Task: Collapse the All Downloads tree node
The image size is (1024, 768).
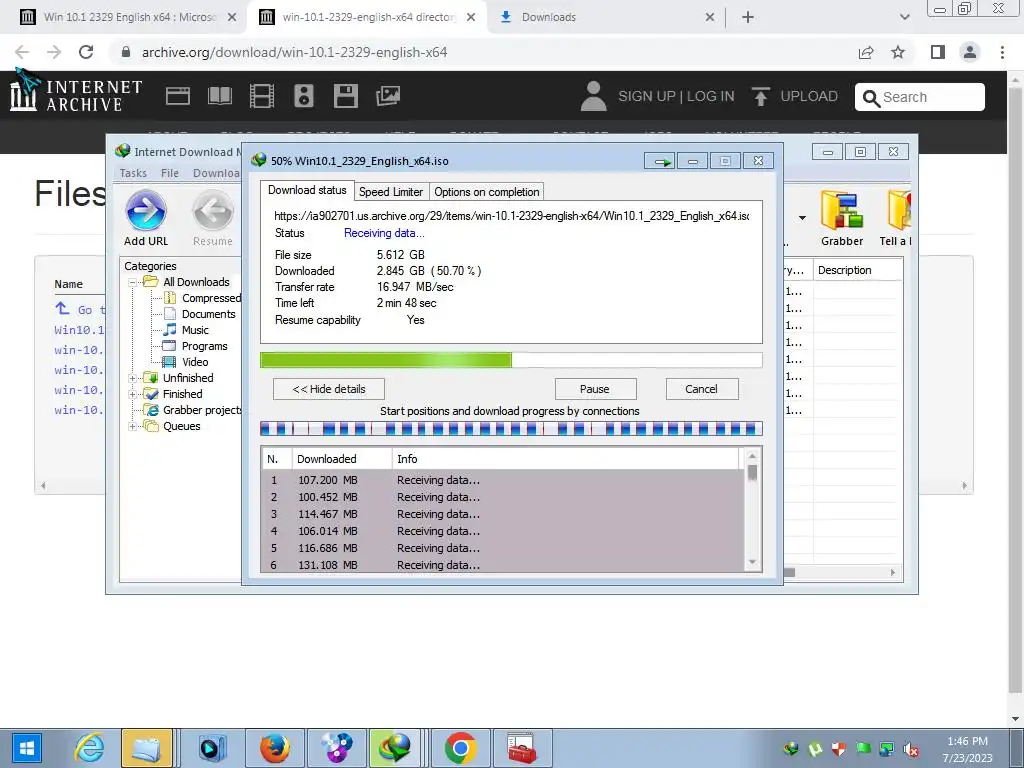Action: (x=133, y=283)
